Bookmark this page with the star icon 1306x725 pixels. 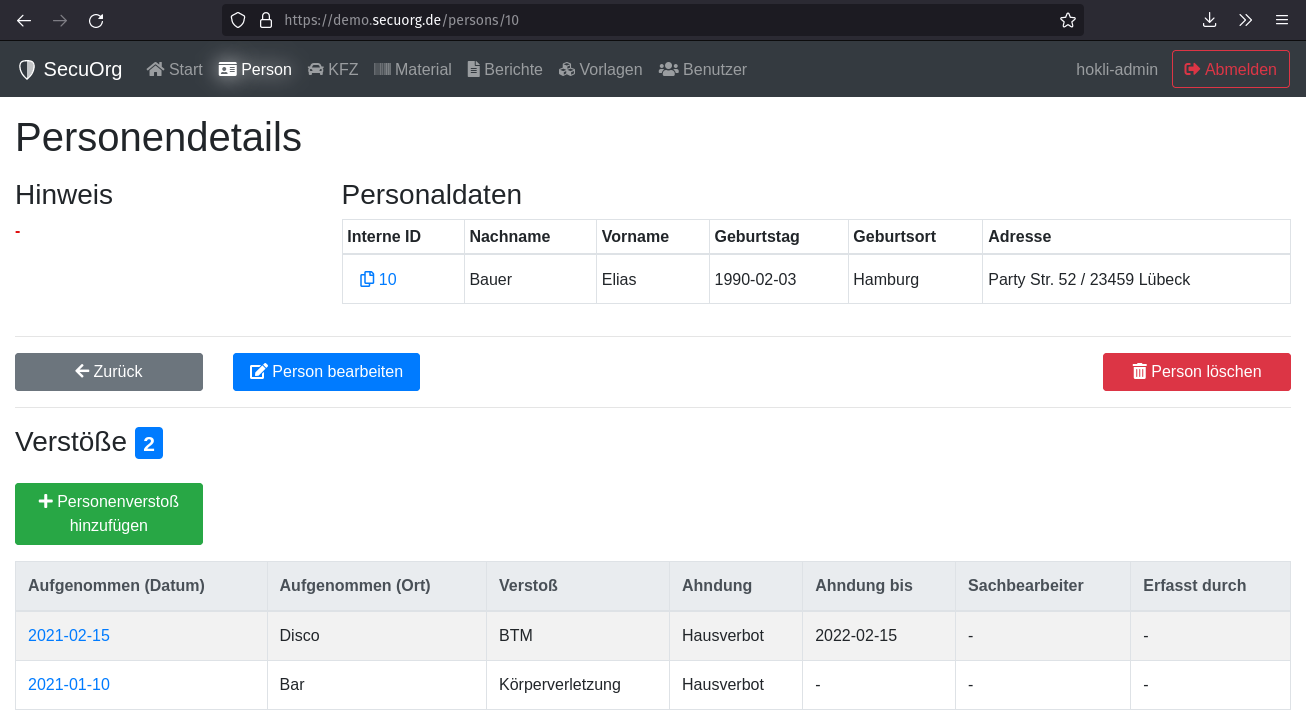coord(1068,20)
